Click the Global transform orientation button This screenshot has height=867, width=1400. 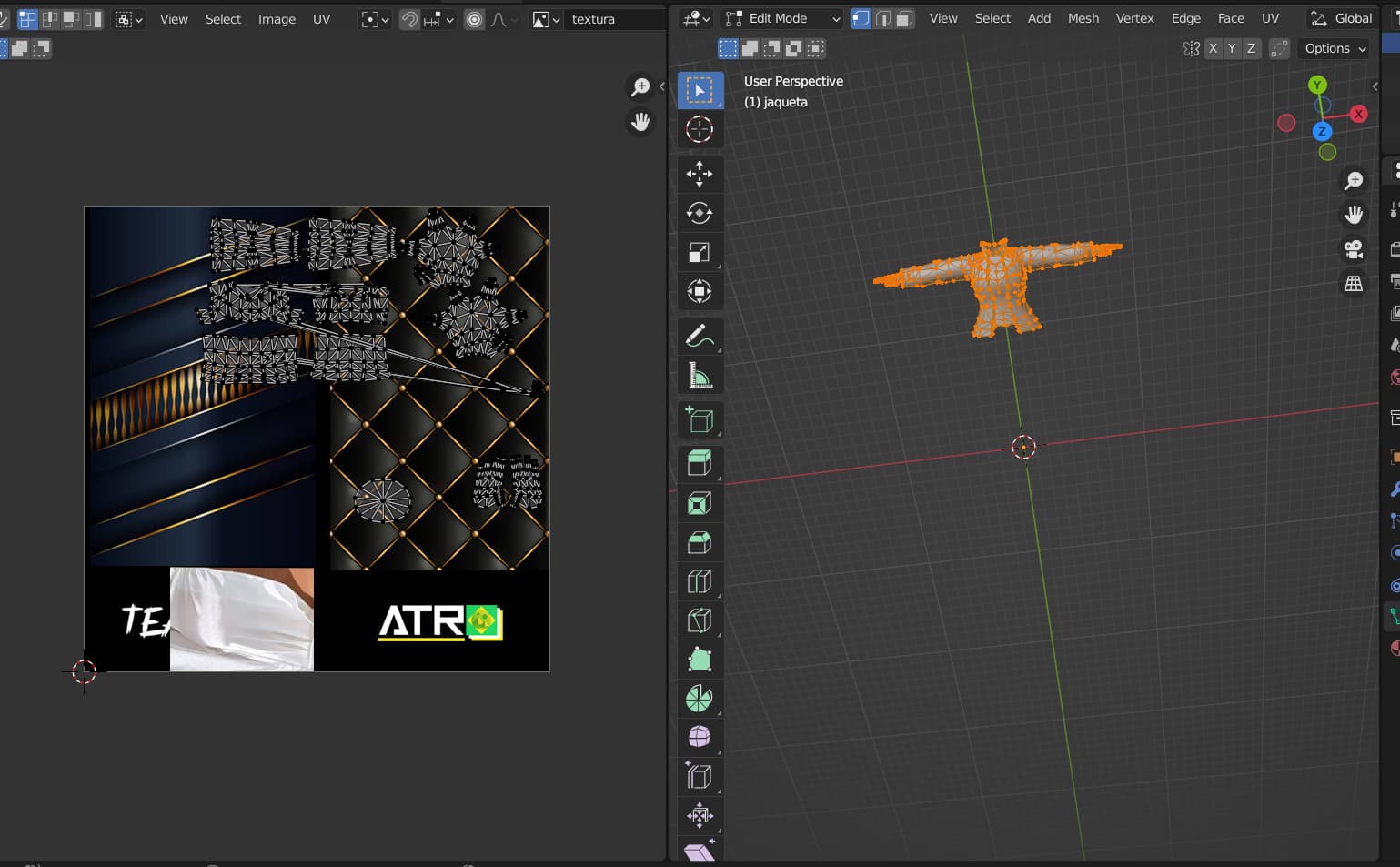(x=1343, y=18)
